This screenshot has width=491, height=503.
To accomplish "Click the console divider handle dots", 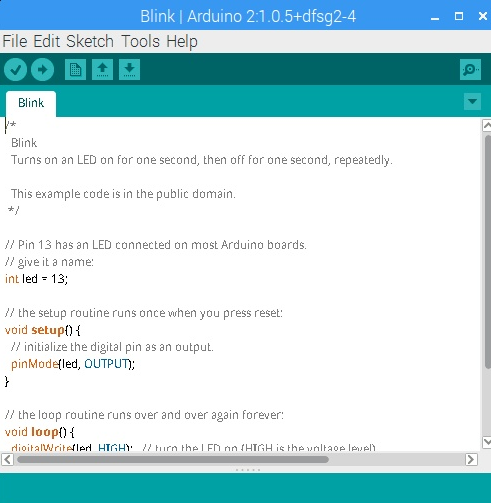I will coord(248,470).
